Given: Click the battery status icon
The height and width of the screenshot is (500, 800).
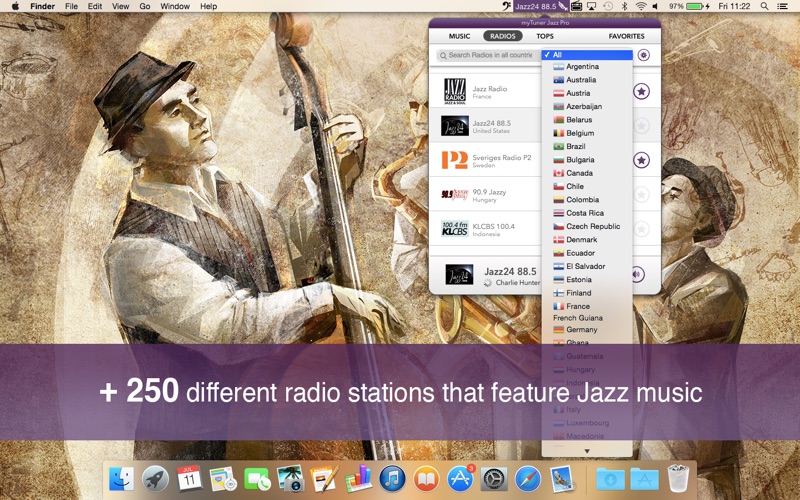Looking at the screenshot, I should click(x=697, y=6).
